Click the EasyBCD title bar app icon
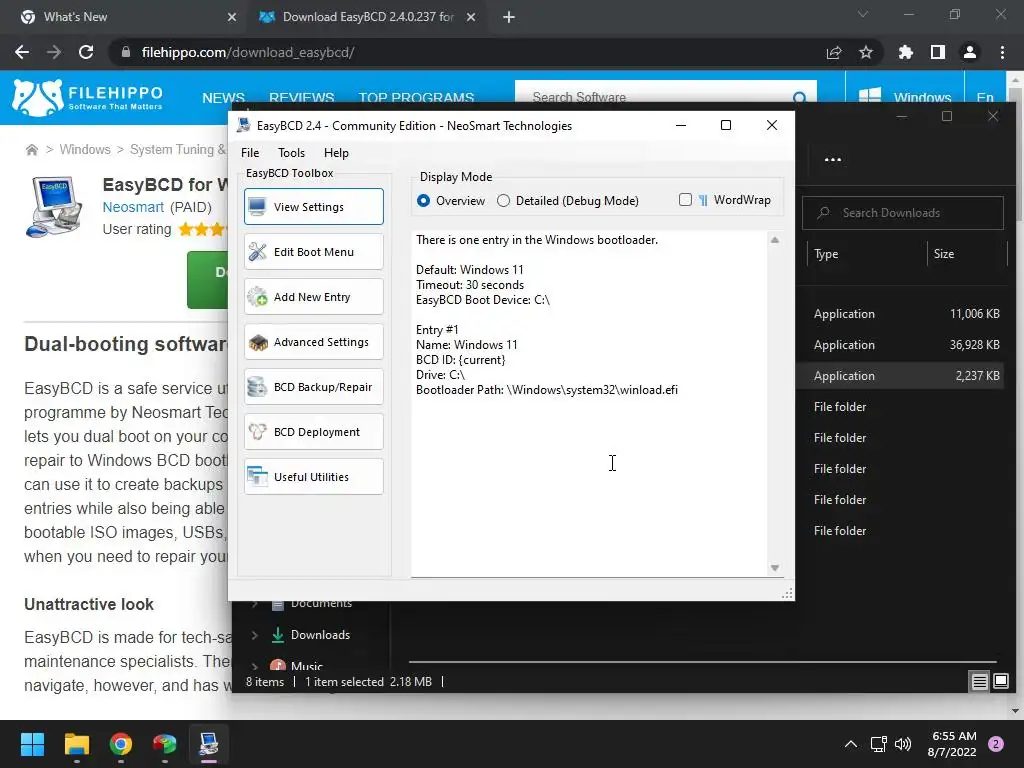 pyautogui.click(x=244, y=125)
